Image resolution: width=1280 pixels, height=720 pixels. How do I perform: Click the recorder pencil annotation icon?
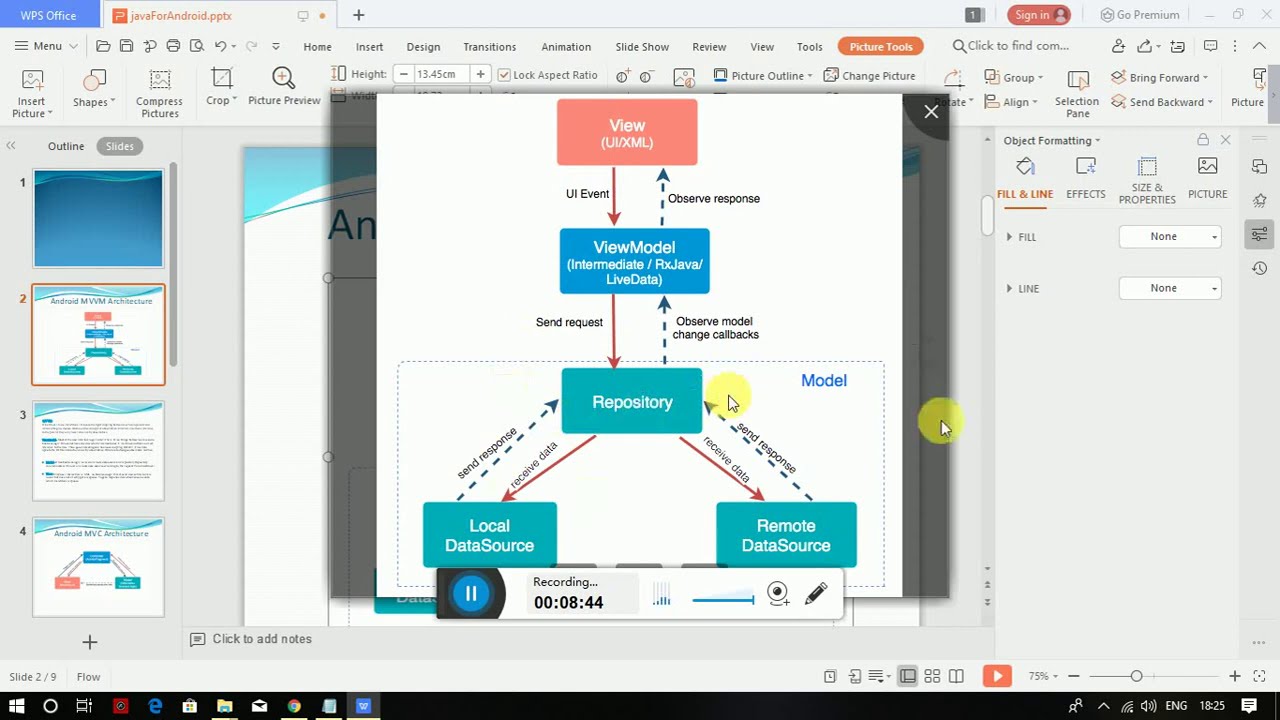point(815,594)
